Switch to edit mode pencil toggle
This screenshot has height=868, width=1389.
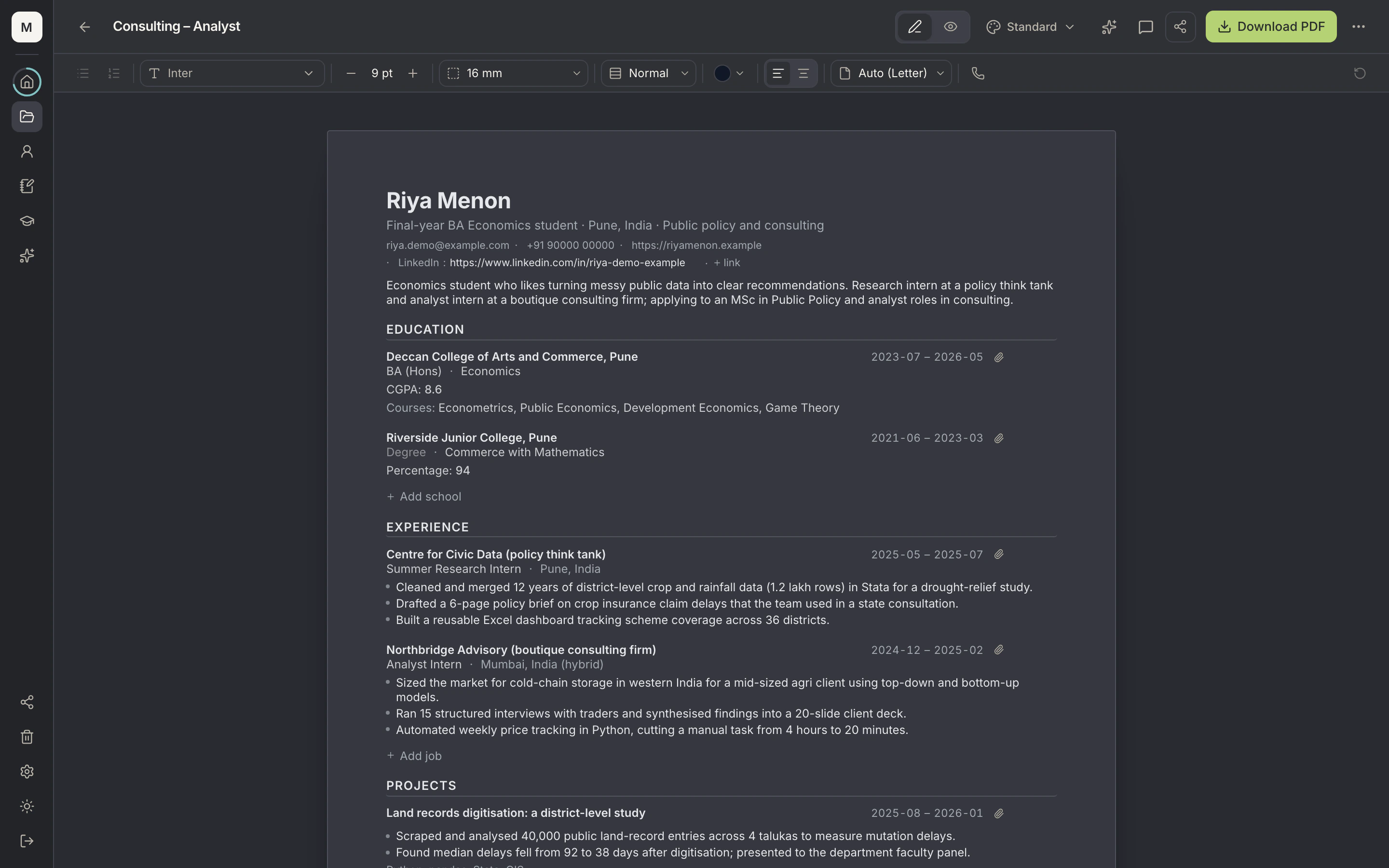point(915,27)
